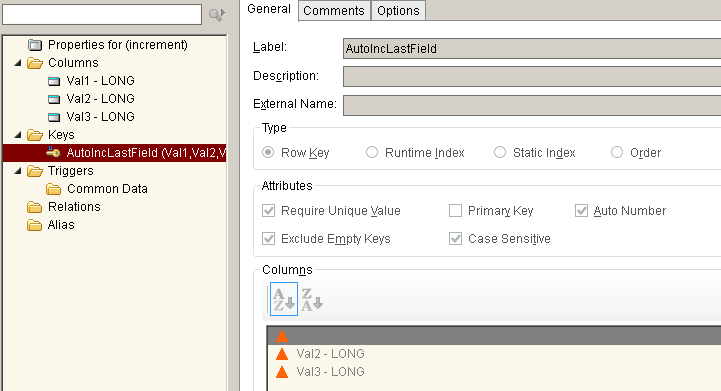Click the Common Data folder icon
The height and width of the screenshot is (391, 721).
(x=53, y=189)
